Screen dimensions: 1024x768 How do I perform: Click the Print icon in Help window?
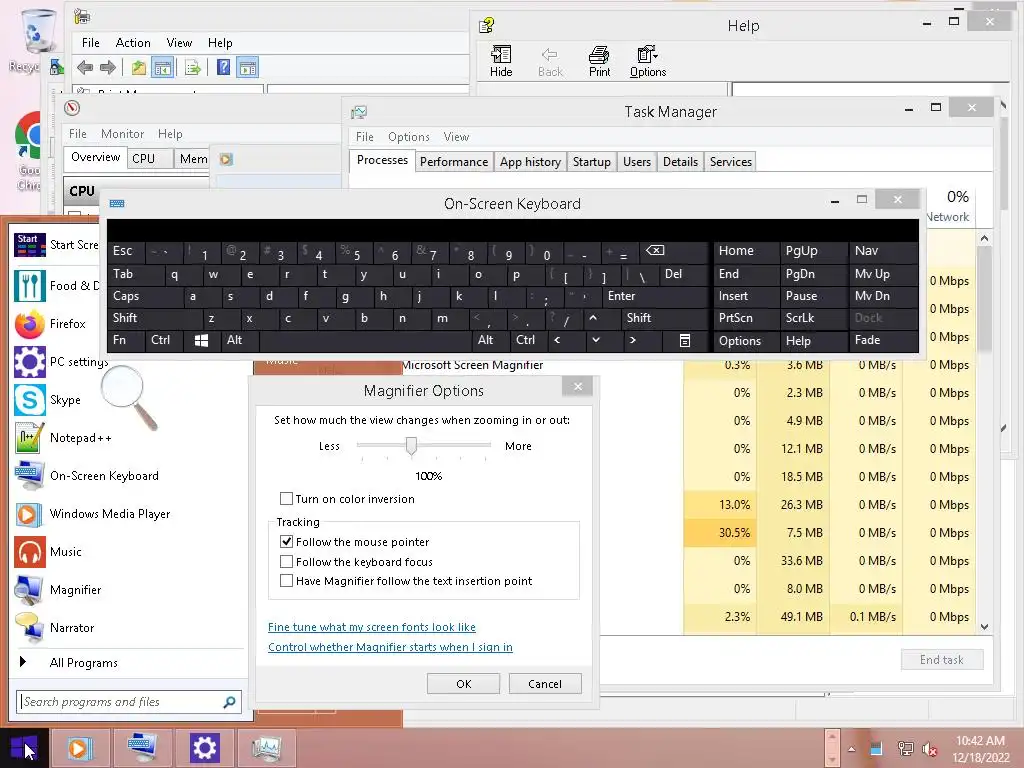tap(599, 61)
